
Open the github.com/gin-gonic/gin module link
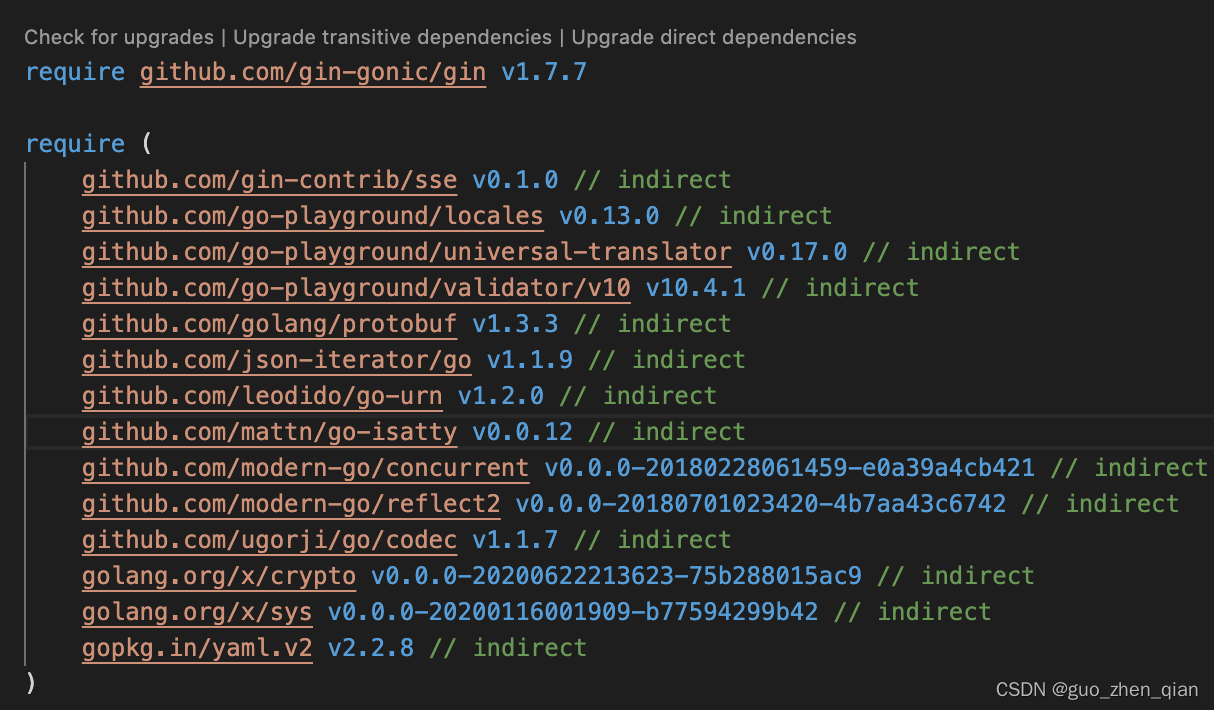(x=312, y=71)
